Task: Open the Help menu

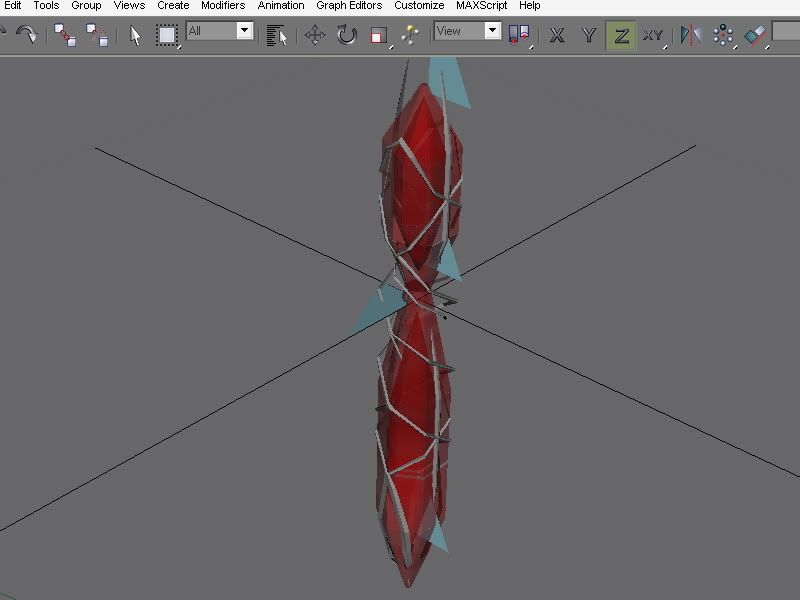Action: 530,6
